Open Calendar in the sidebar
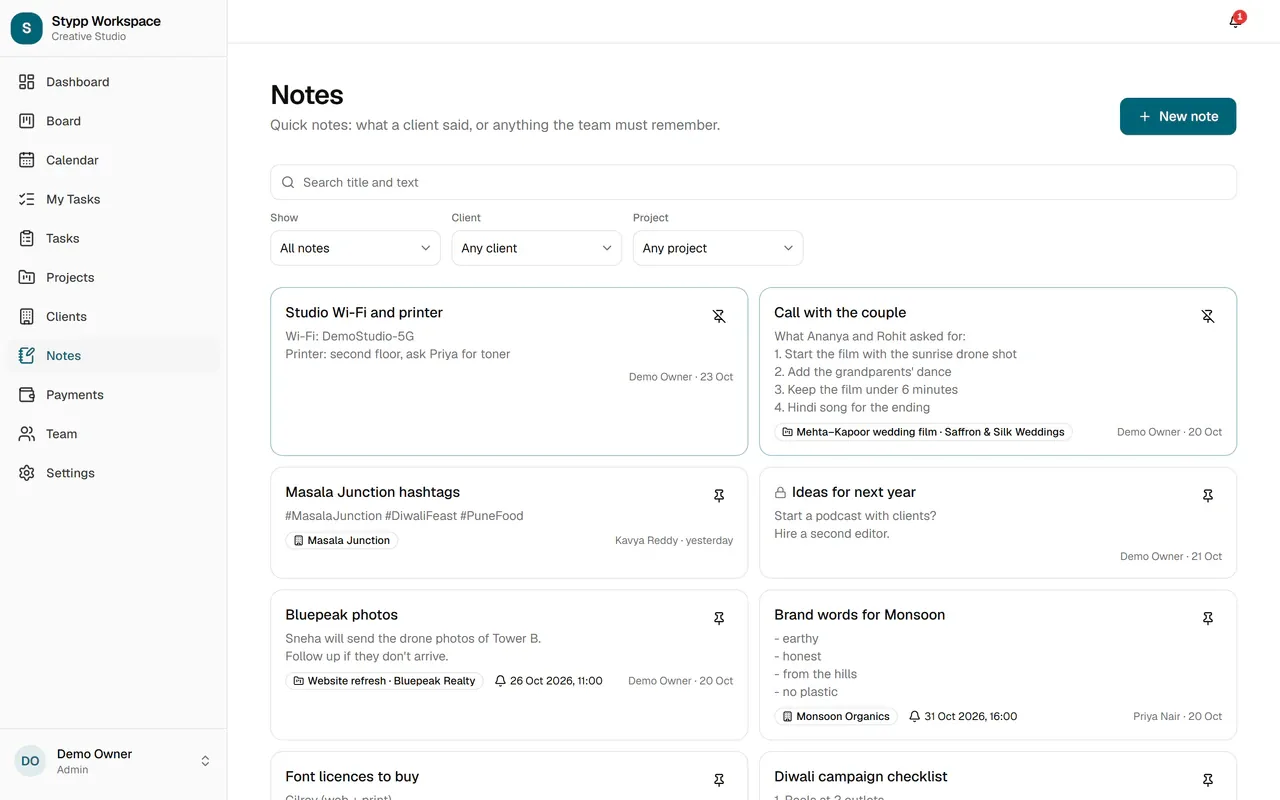This screenshot has height=800, width=1280. [113, 160]
